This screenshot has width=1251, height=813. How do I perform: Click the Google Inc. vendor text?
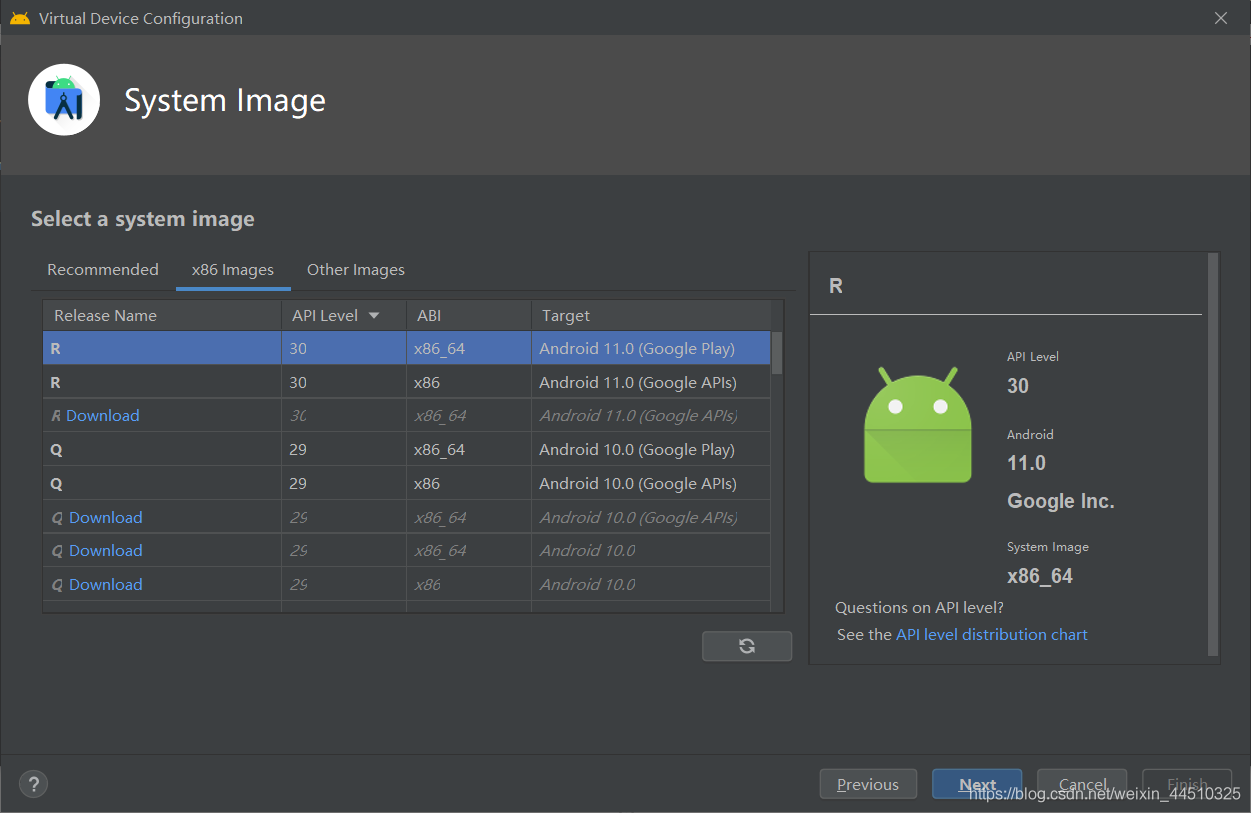(x=1061, y=502)
